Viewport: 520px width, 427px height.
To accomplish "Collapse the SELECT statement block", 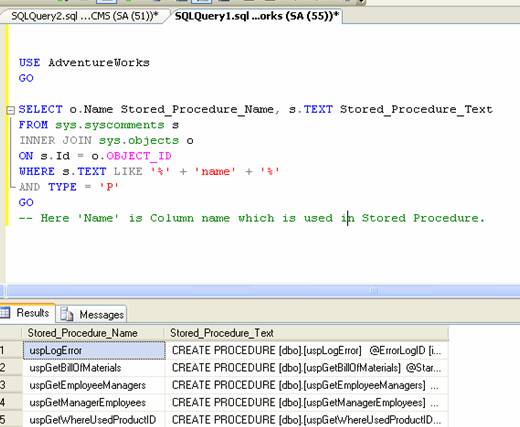I will pyautogui.click(x=11, y=110).
